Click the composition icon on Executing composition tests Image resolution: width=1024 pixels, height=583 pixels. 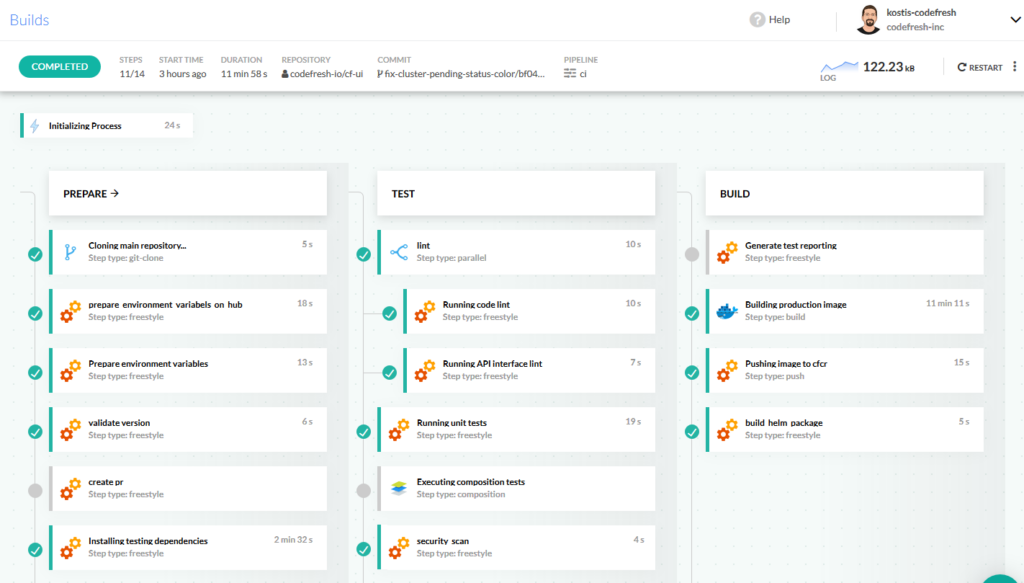[x=397, y=488]
